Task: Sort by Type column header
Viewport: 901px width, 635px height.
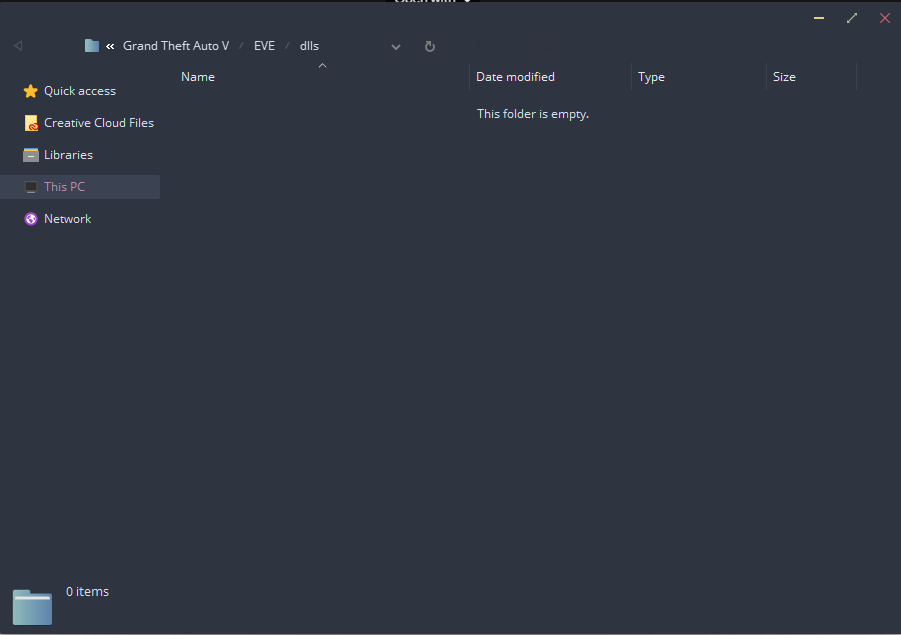Action: tap(651, 76)
